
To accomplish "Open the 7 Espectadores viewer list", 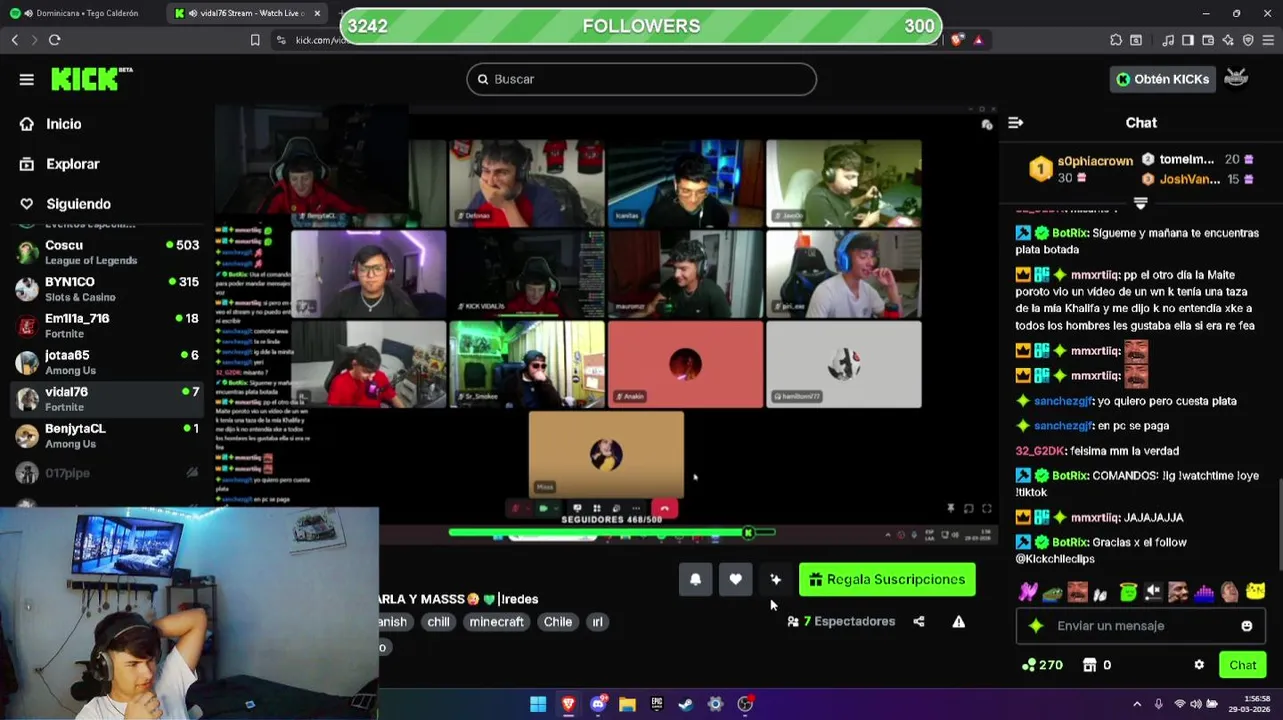I will coord(841,621).
